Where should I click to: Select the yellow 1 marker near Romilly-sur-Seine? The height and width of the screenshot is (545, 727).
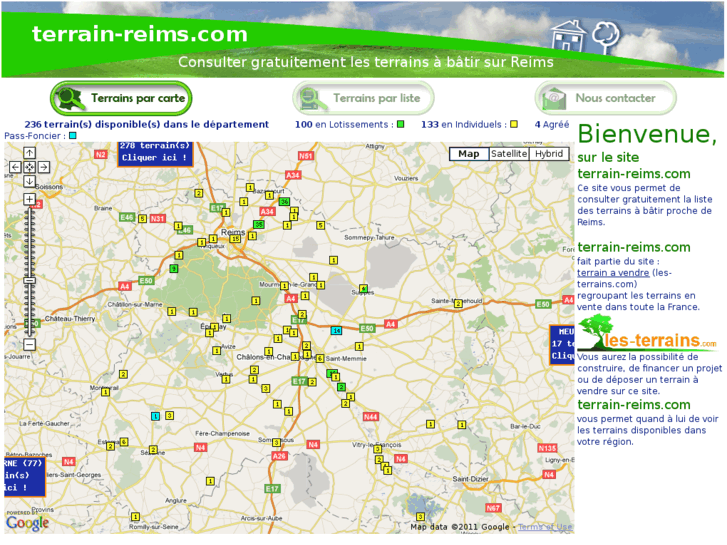point(135,517)
